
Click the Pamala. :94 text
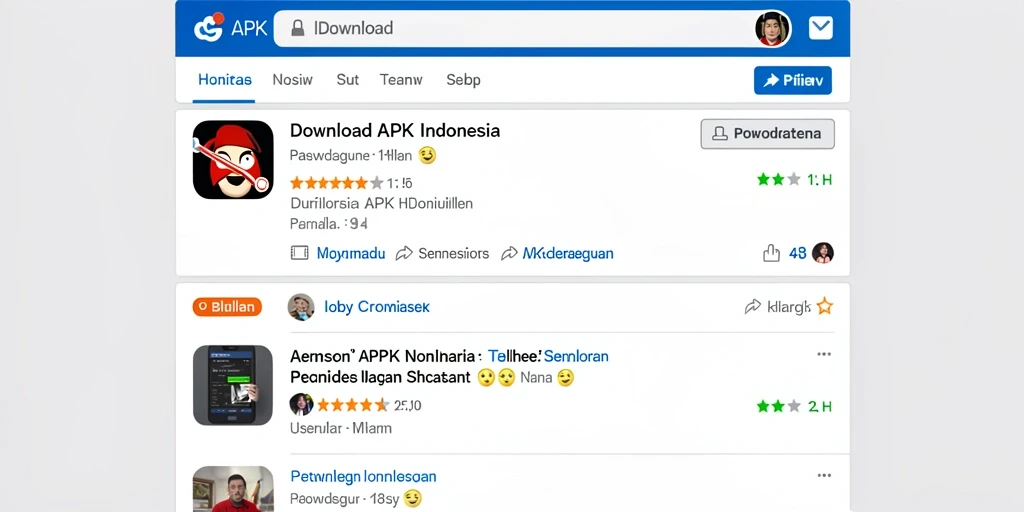coord(328,224)
